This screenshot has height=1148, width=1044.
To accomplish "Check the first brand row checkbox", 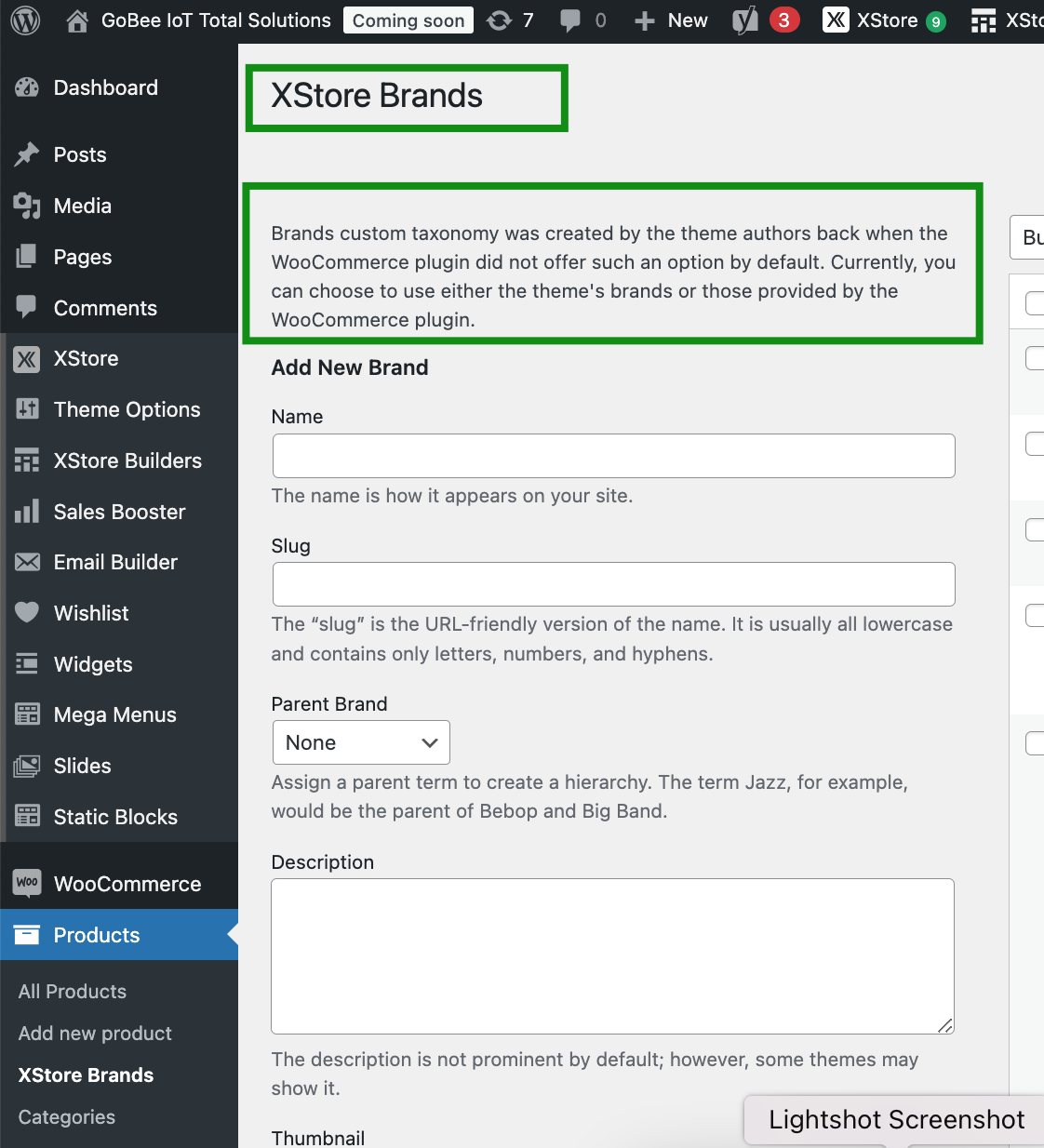I will point(1035,357).
